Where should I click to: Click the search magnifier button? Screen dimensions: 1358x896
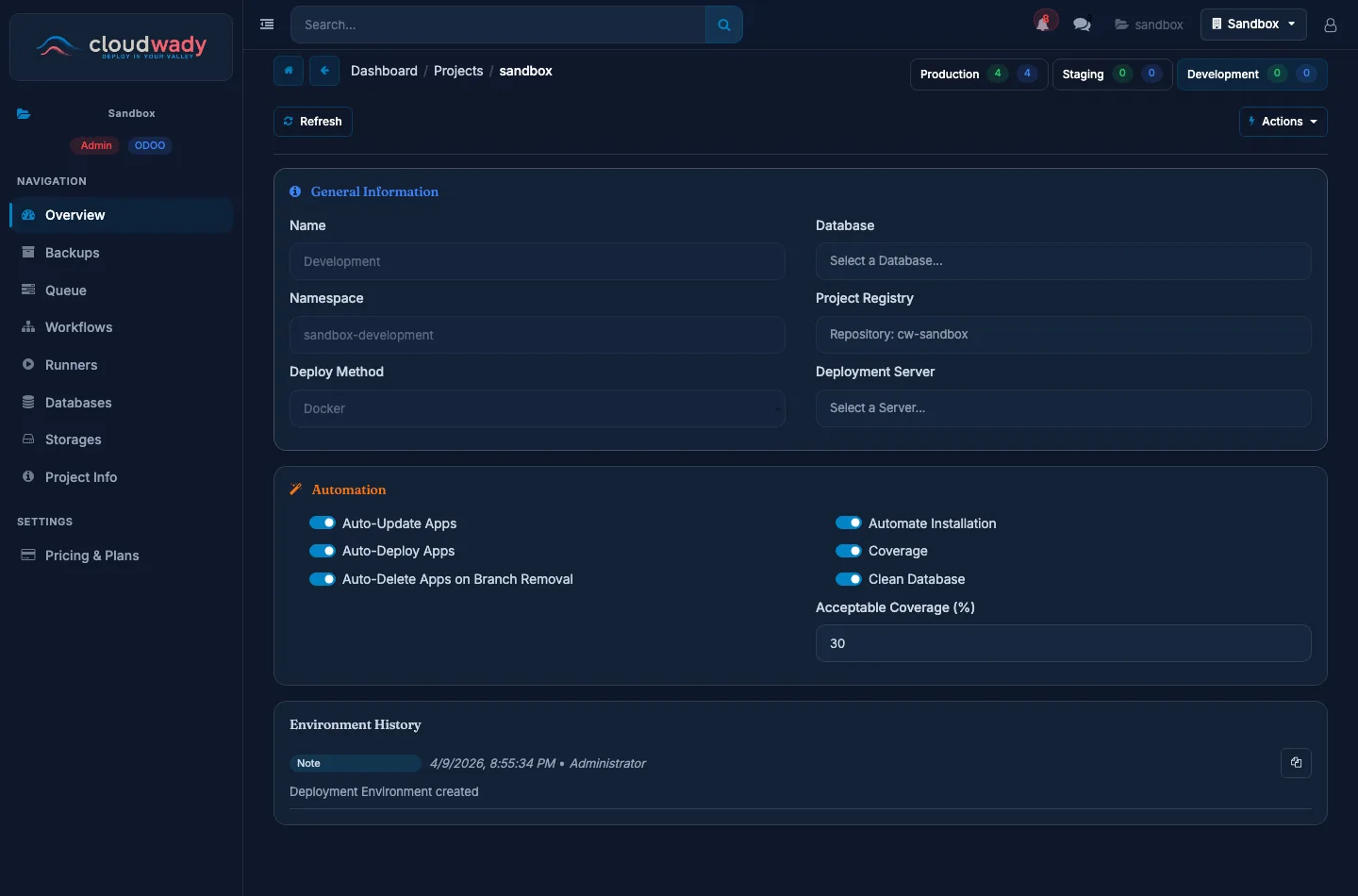pos(724,25)
